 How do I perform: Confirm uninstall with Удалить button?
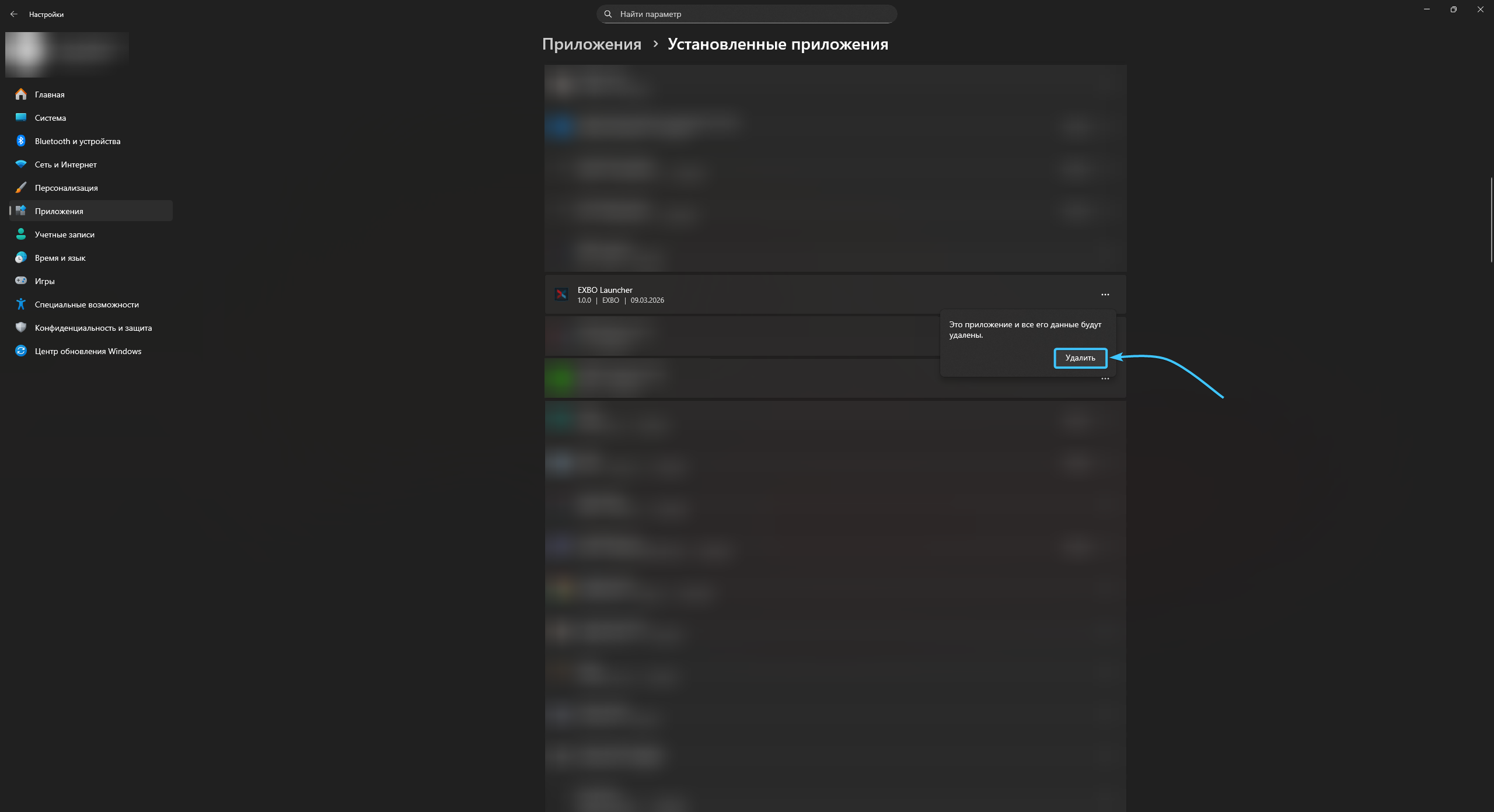[x=1080, y=358]
